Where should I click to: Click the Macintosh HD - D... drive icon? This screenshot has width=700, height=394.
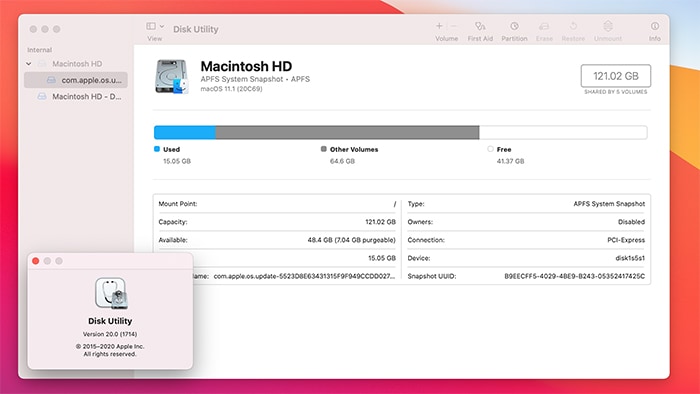tap(42, 96)
